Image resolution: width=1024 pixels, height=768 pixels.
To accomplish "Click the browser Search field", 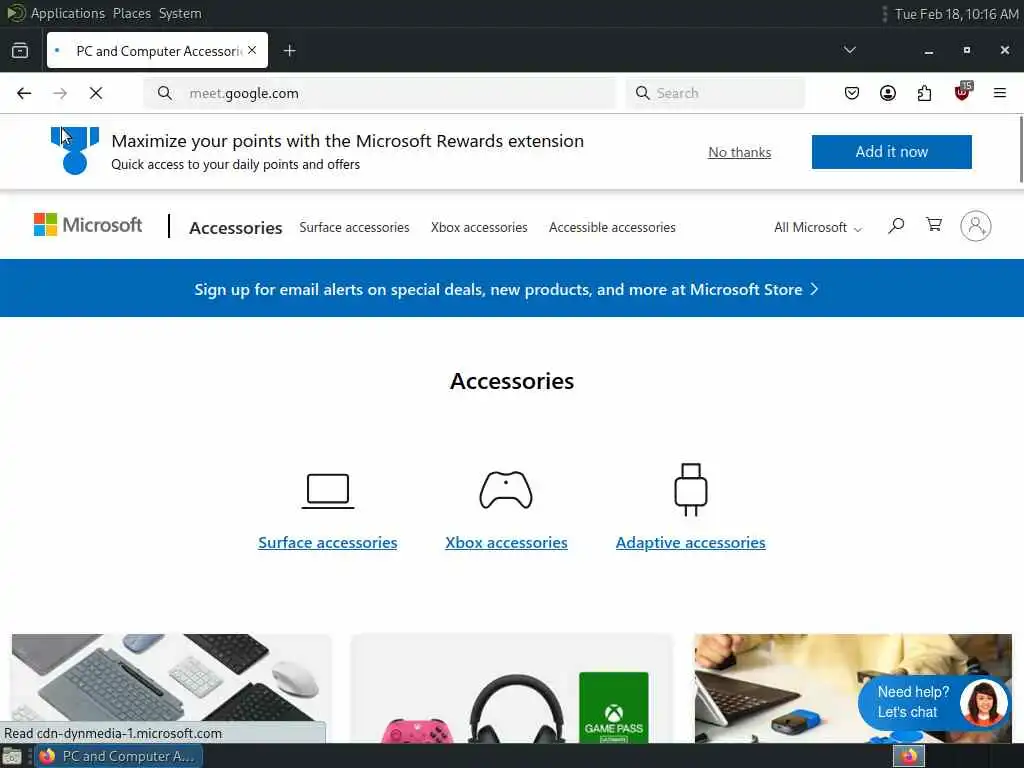I will 715,93.
